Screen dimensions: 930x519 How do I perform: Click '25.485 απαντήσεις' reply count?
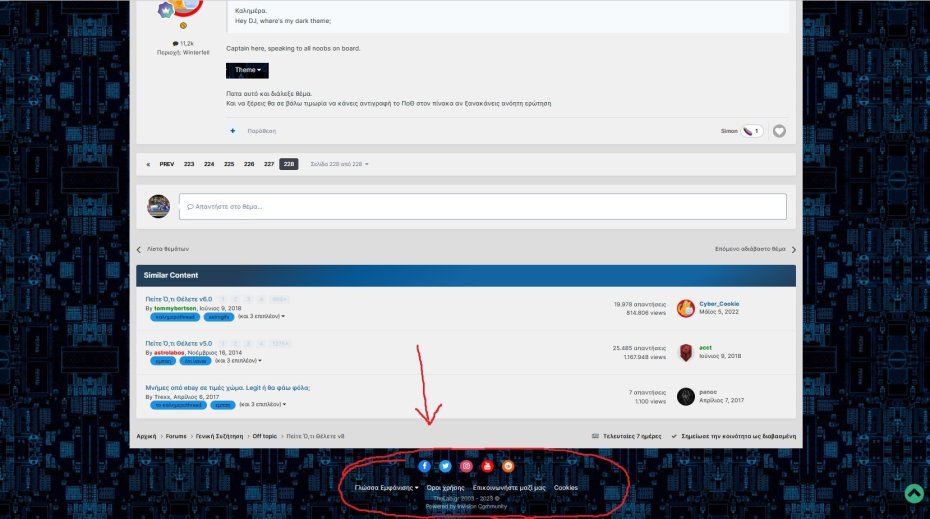[639, 348]
